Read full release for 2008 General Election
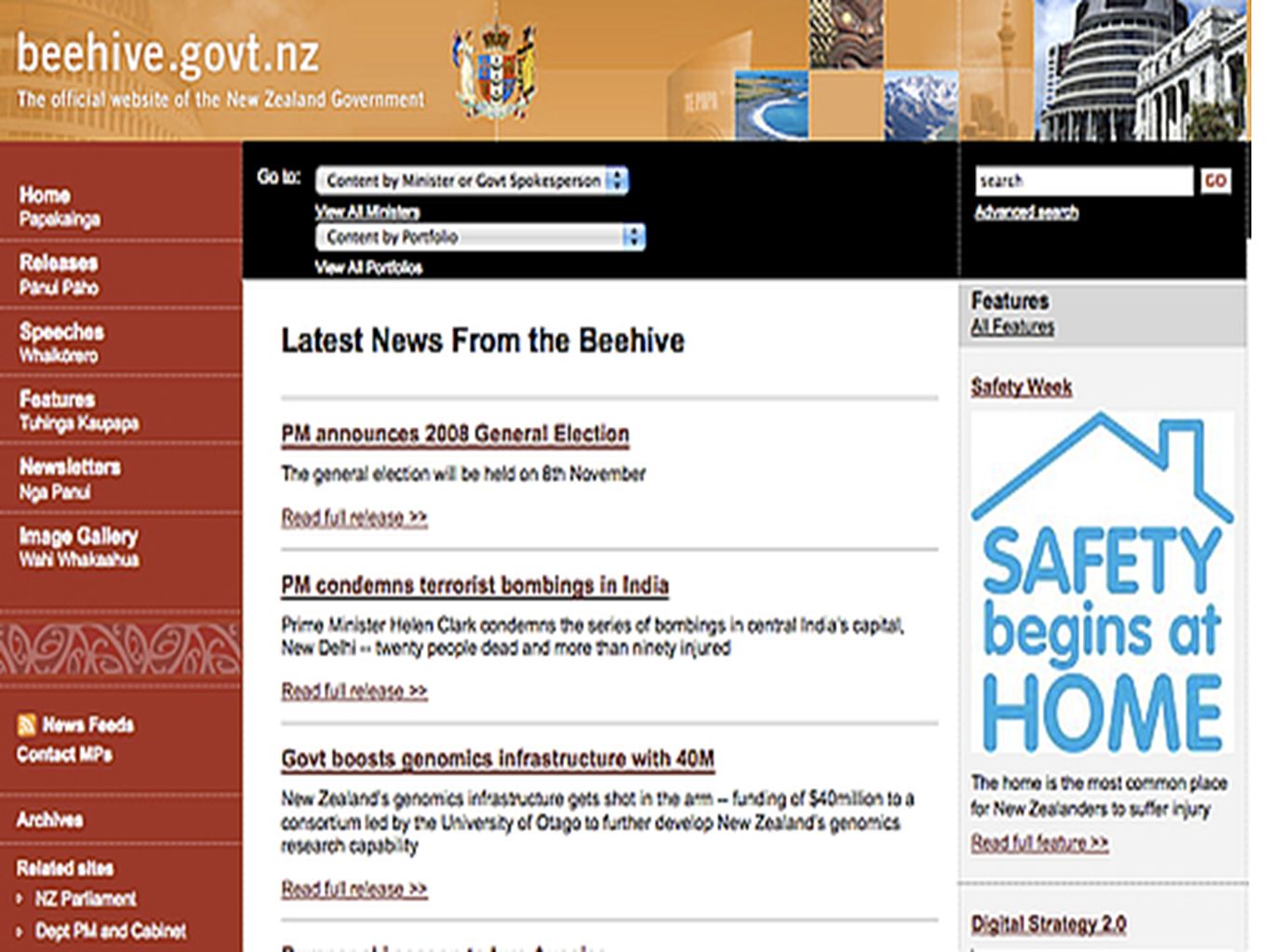The image size is (1270, 952). [x=354, y=517]
